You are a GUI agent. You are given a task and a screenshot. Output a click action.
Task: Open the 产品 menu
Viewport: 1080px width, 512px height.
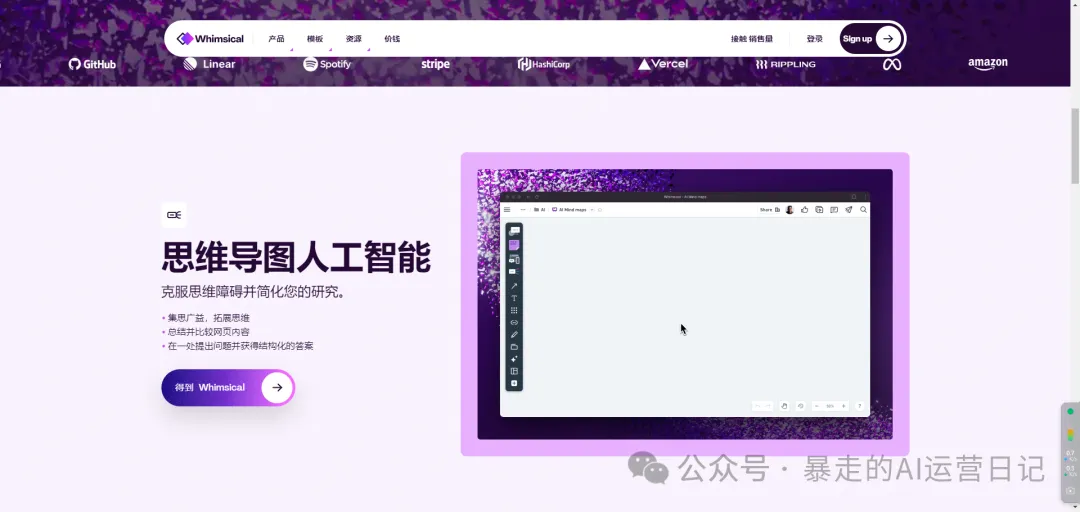pos(276,39)
